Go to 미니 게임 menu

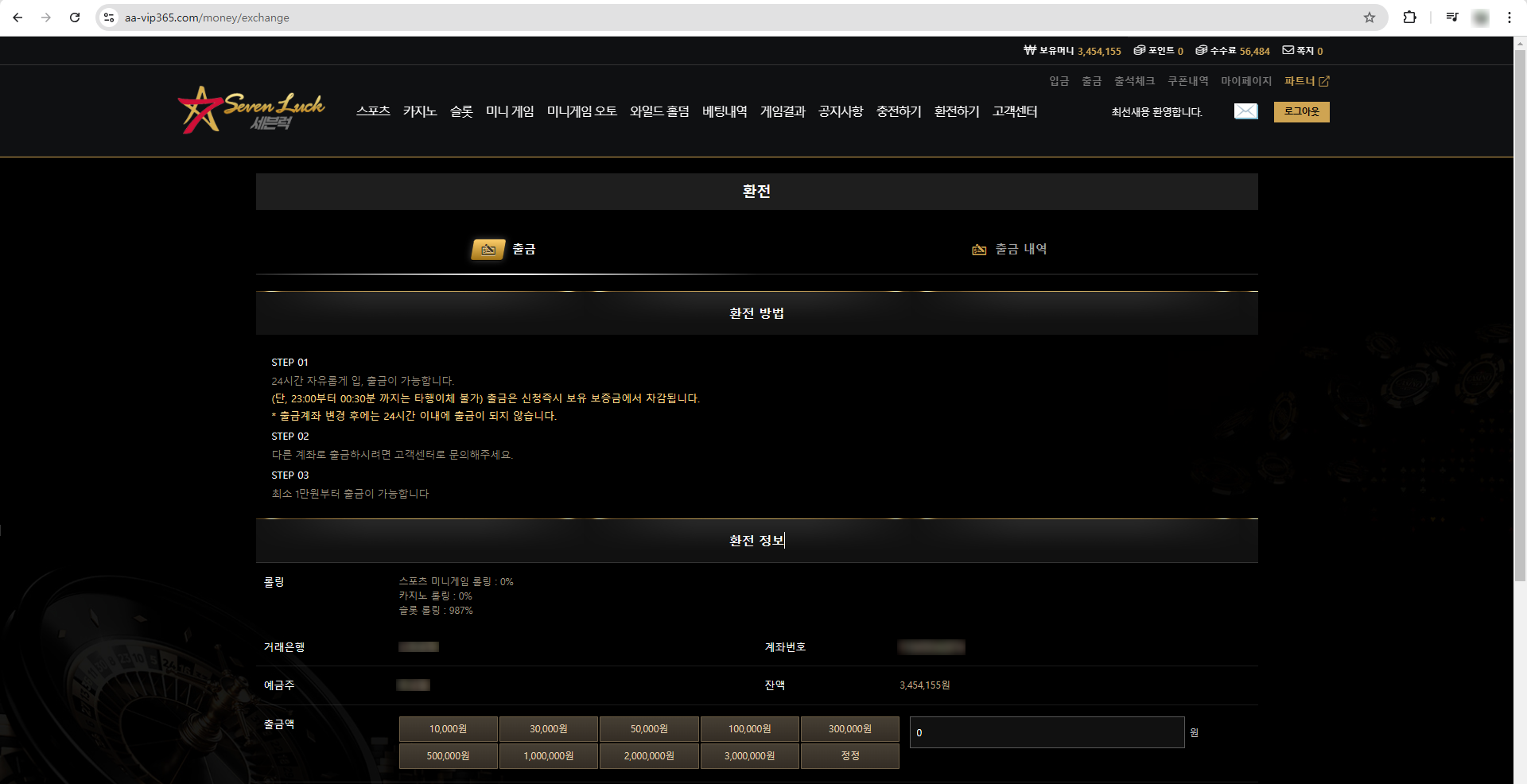(x=510, y=111)
